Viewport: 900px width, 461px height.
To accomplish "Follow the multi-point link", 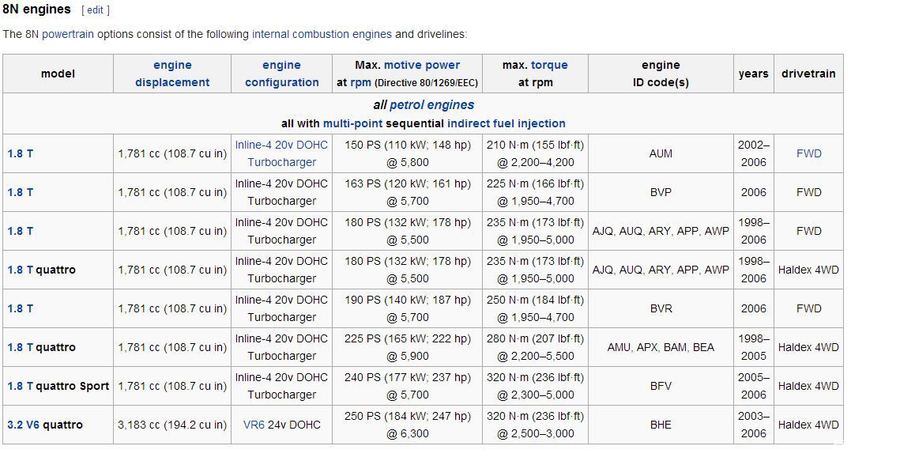I will click(352, 123).
